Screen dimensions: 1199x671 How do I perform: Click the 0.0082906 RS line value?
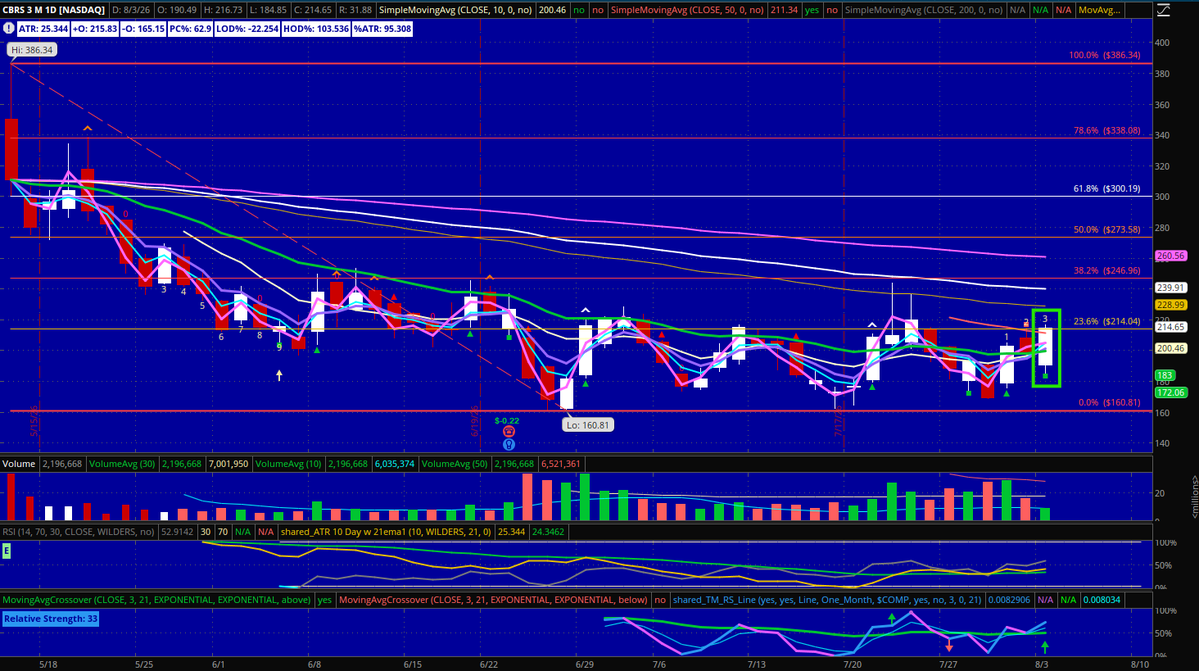(x=1009, y=600)
